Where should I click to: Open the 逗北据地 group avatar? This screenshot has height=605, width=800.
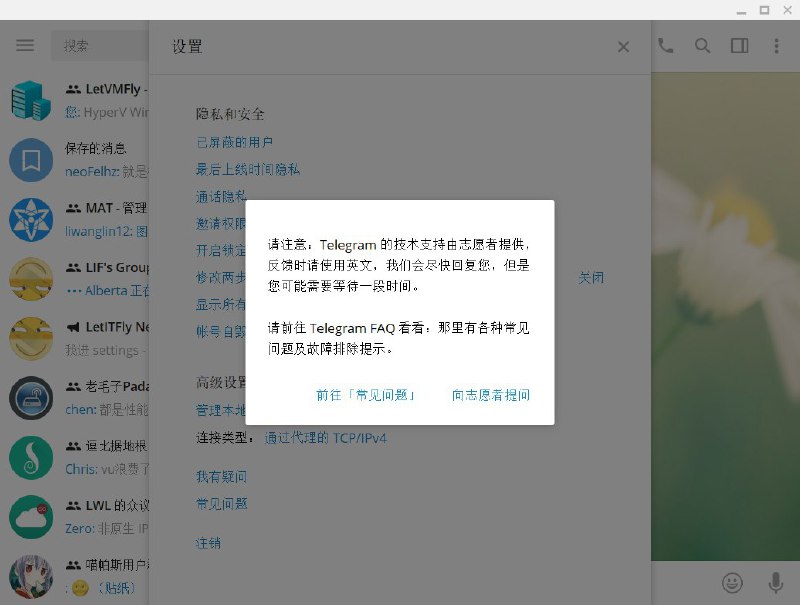(31, 458)
